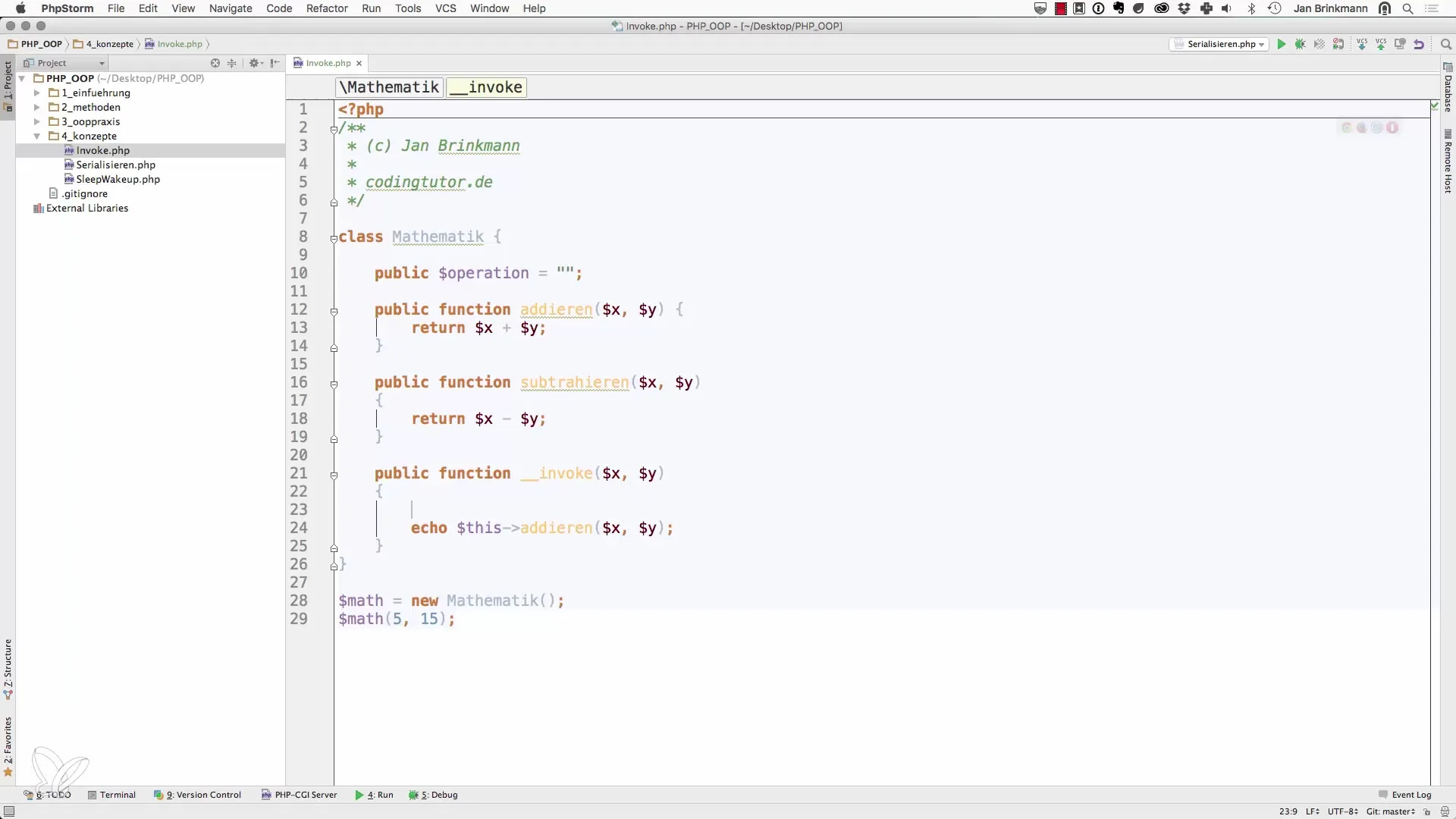Start debugging with the green bug icon
Image resolution: width=1456 pixels, height=819 pixels.
tap(1301, 44)
